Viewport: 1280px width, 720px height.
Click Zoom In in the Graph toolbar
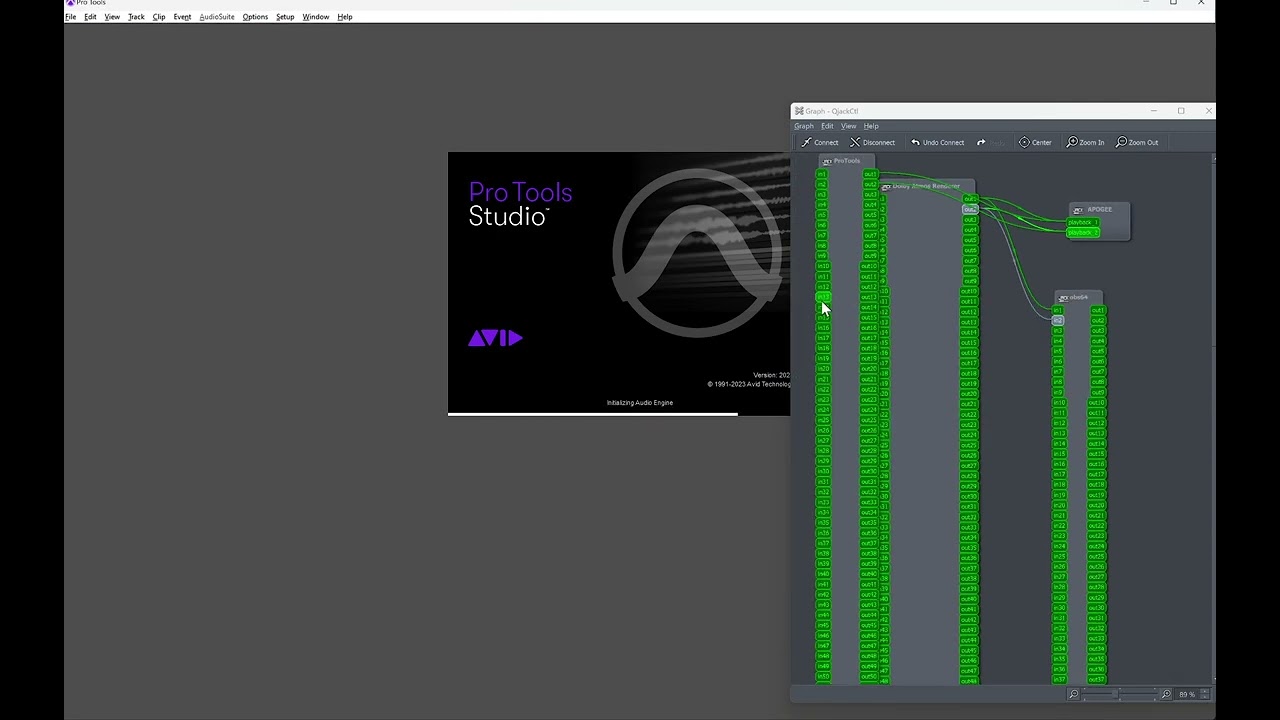pos(1085,142)
